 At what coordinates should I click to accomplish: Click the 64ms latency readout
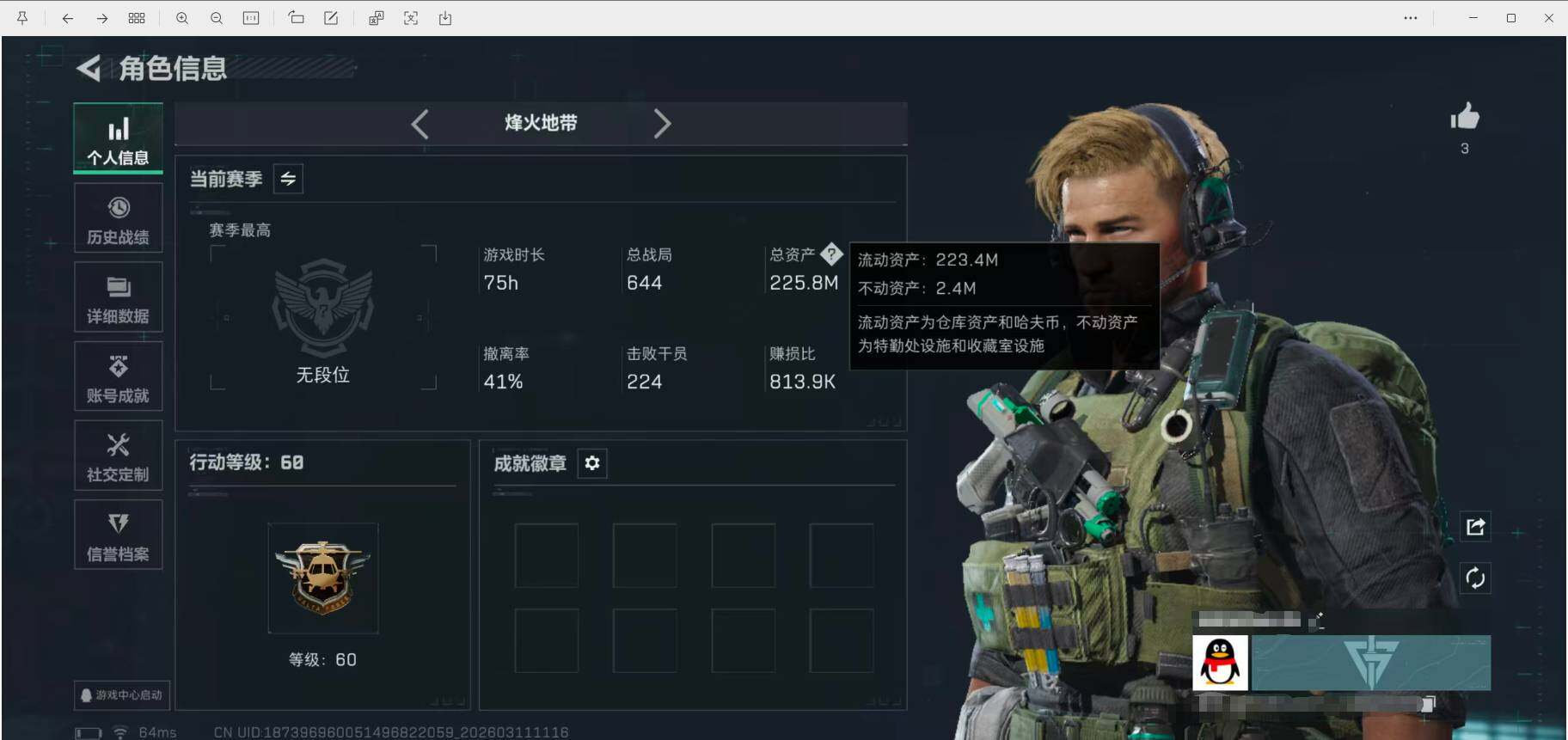point(158,733)
